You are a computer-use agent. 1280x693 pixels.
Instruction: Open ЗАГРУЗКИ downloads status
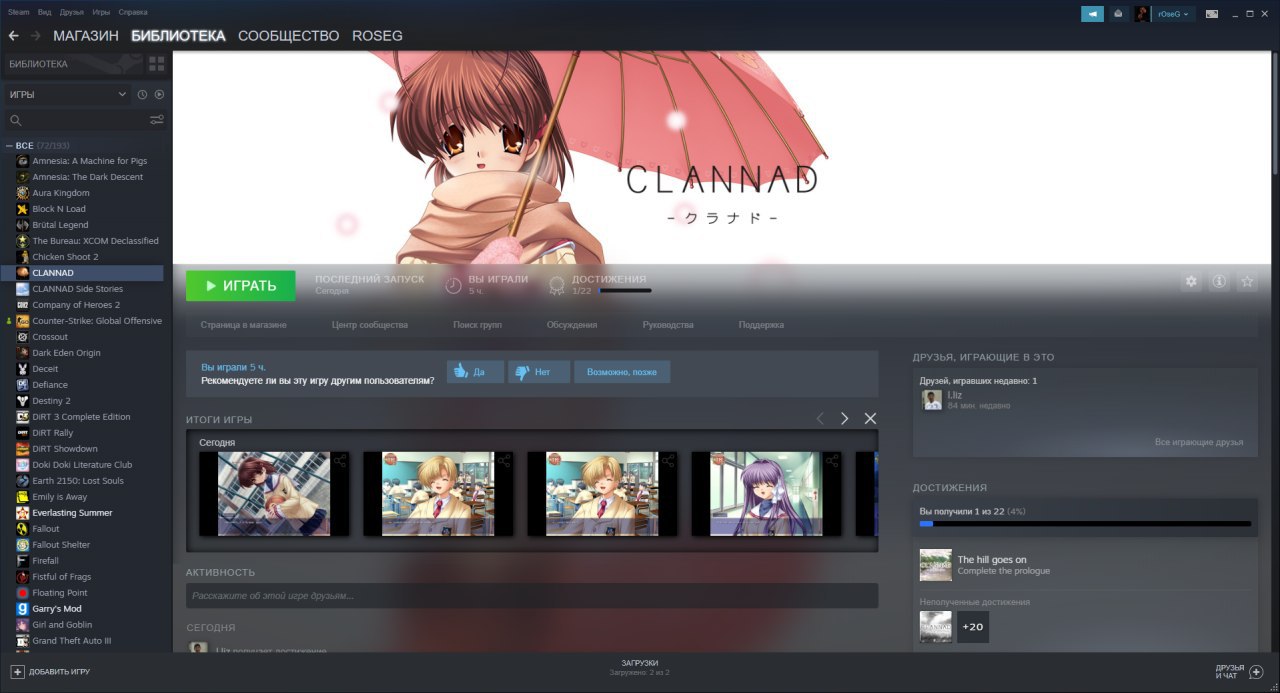[640, 668]
